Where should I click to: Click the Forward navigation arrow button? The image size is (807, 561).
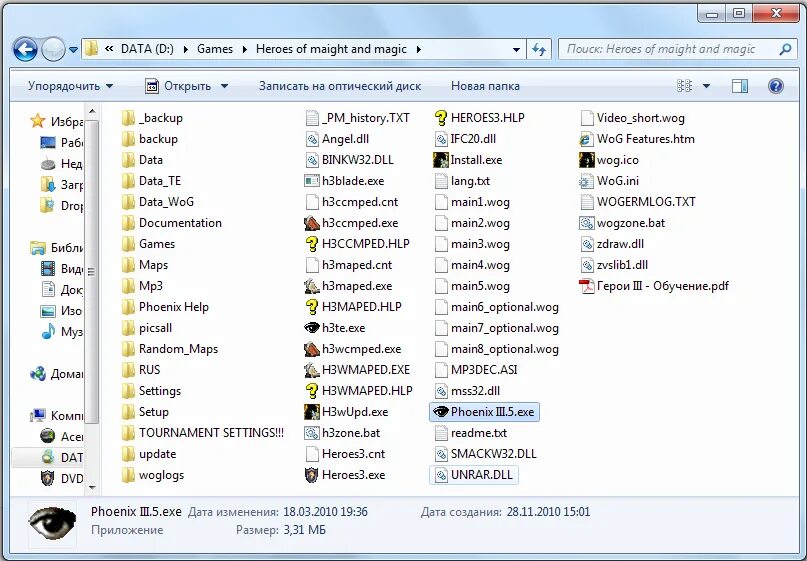53,49
